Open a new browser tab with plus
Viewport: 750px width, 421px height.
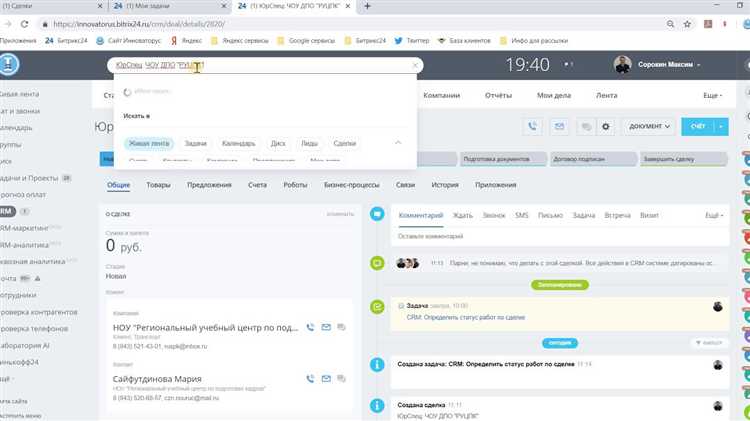(x=367, y=6)
